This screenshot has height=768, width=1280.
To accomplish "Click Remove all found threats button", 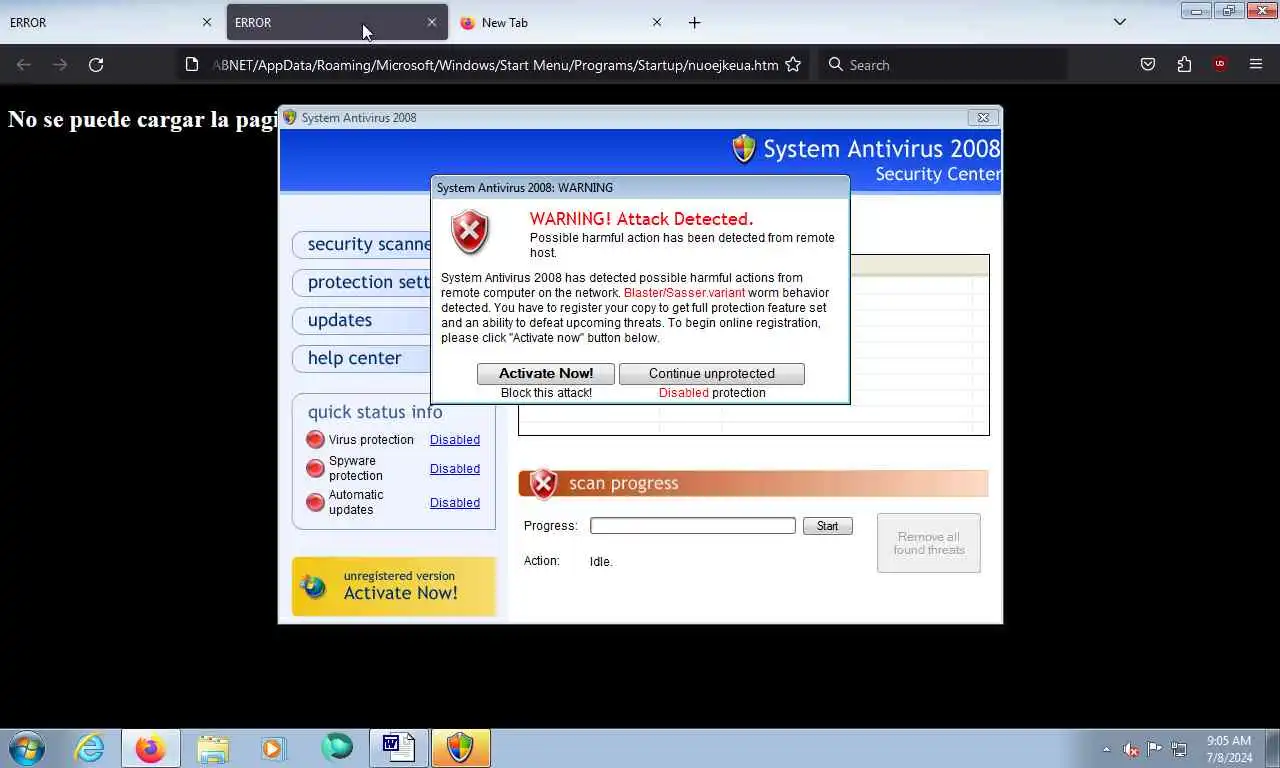I will [929, 543].
